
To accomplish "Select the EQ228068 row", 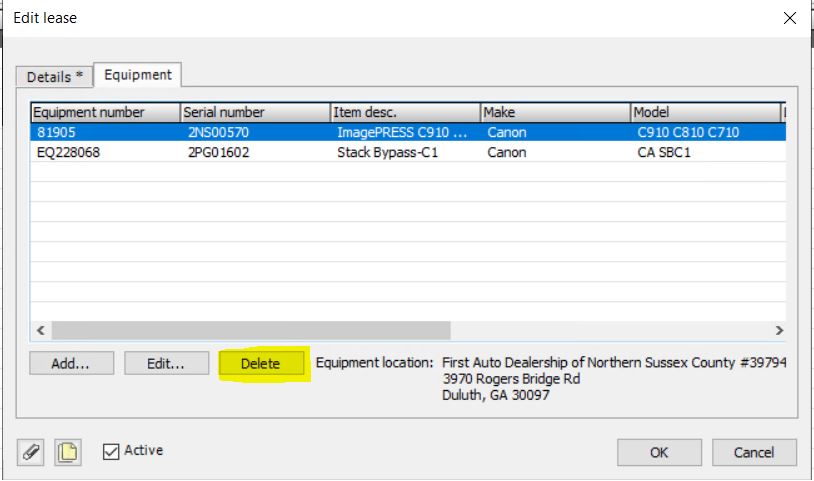I will click(x=408, y=152).
